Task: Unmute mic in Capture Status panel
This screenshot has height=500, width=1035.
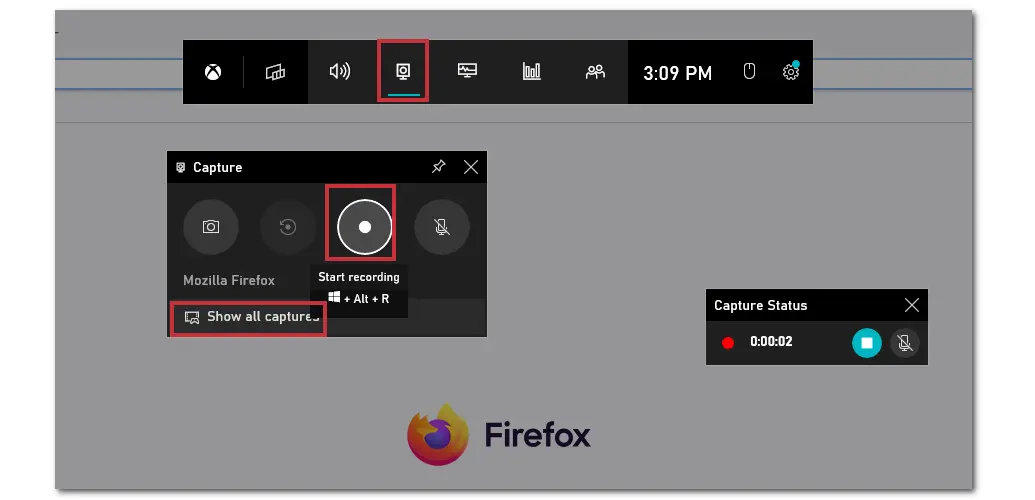Action: [x=904, y=343]
